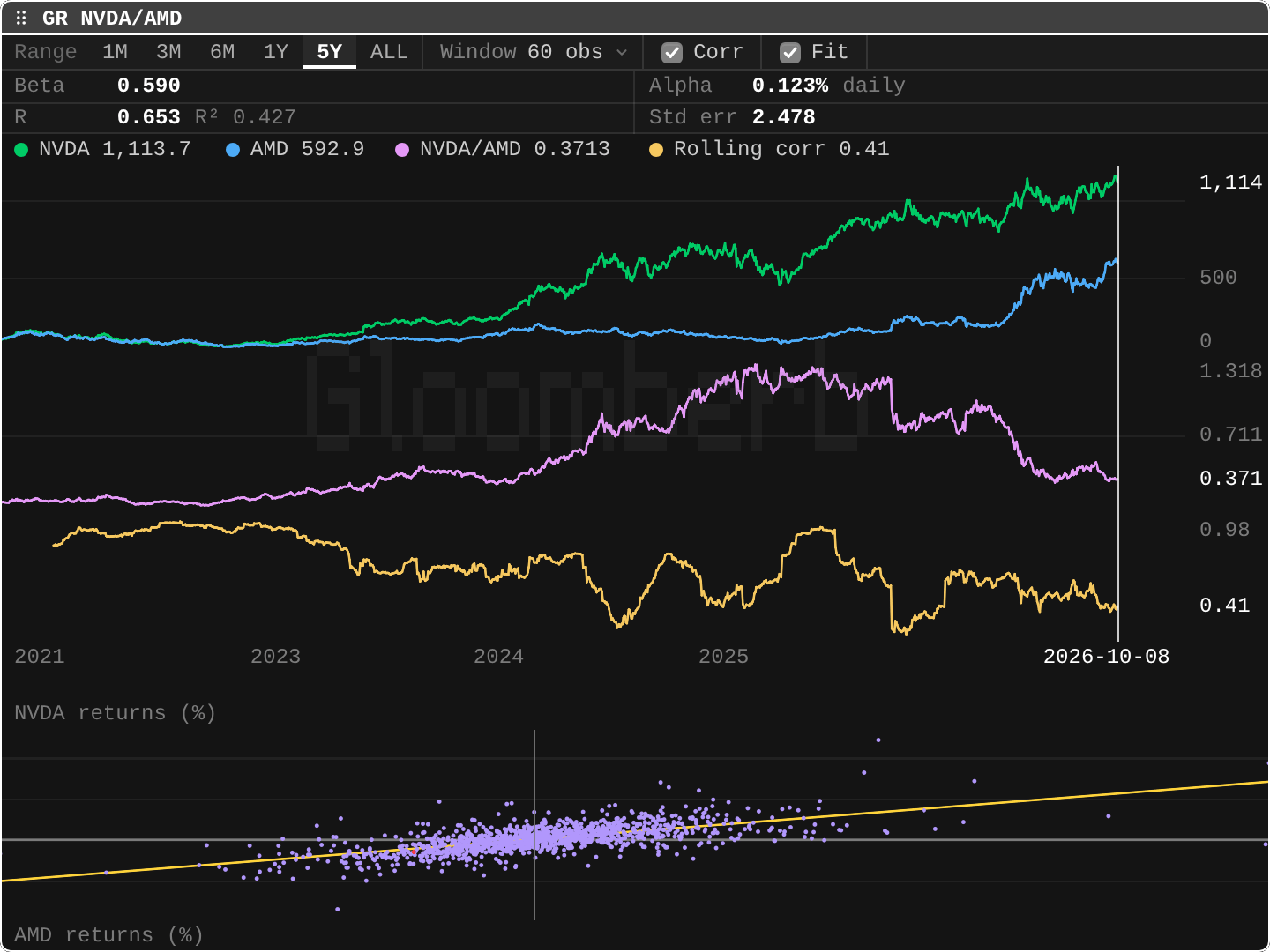This screenshot has height=952, width=1270.
Task: Open the Window 60 obs dropdown
Action: pyautogui.click(x=534, y=52)
